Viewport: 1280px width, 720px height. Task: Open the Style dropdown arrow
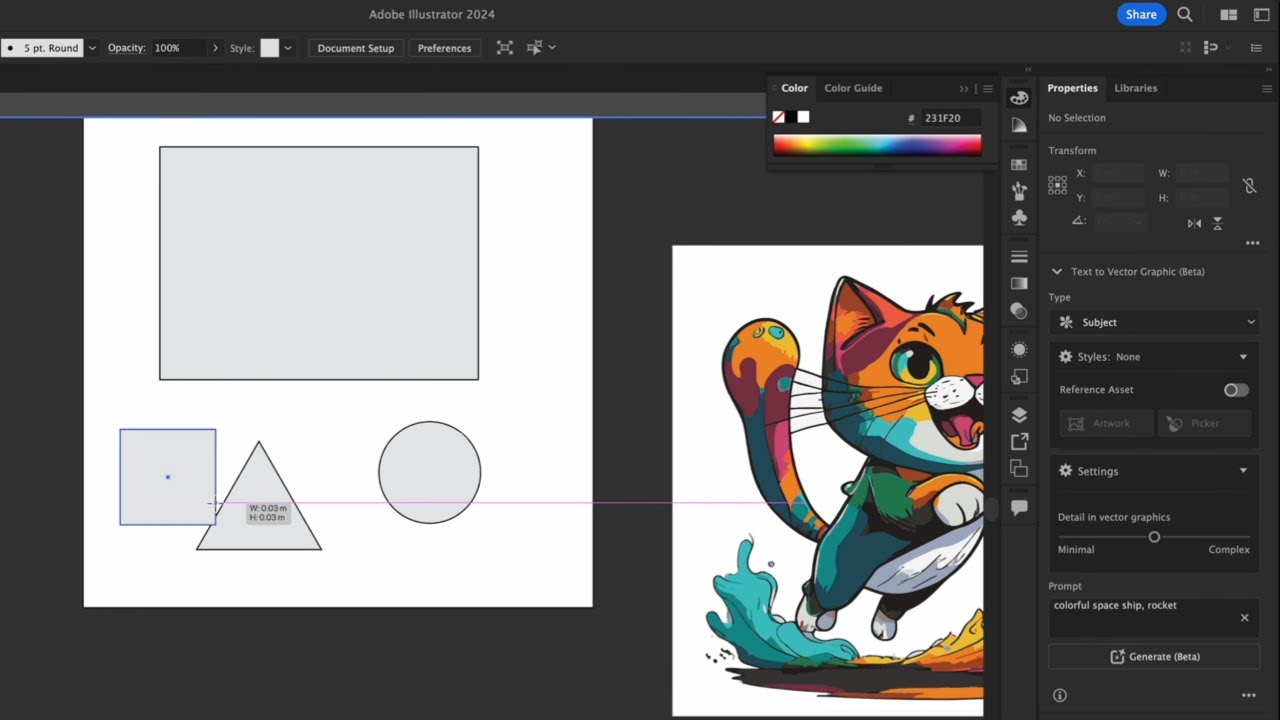click(288, 48)
